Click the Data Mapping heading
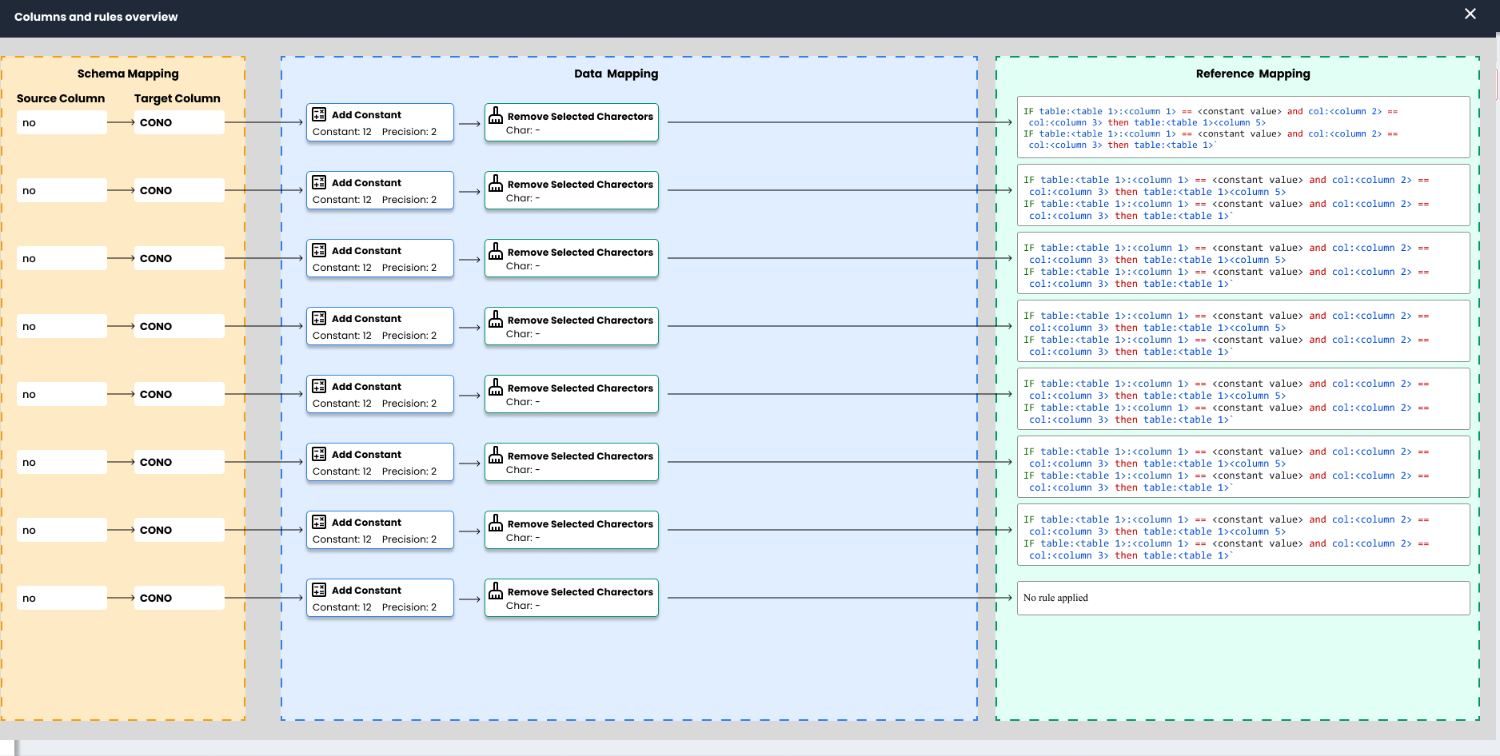This screenshot has height=756, width=1500. click(616, 74)
